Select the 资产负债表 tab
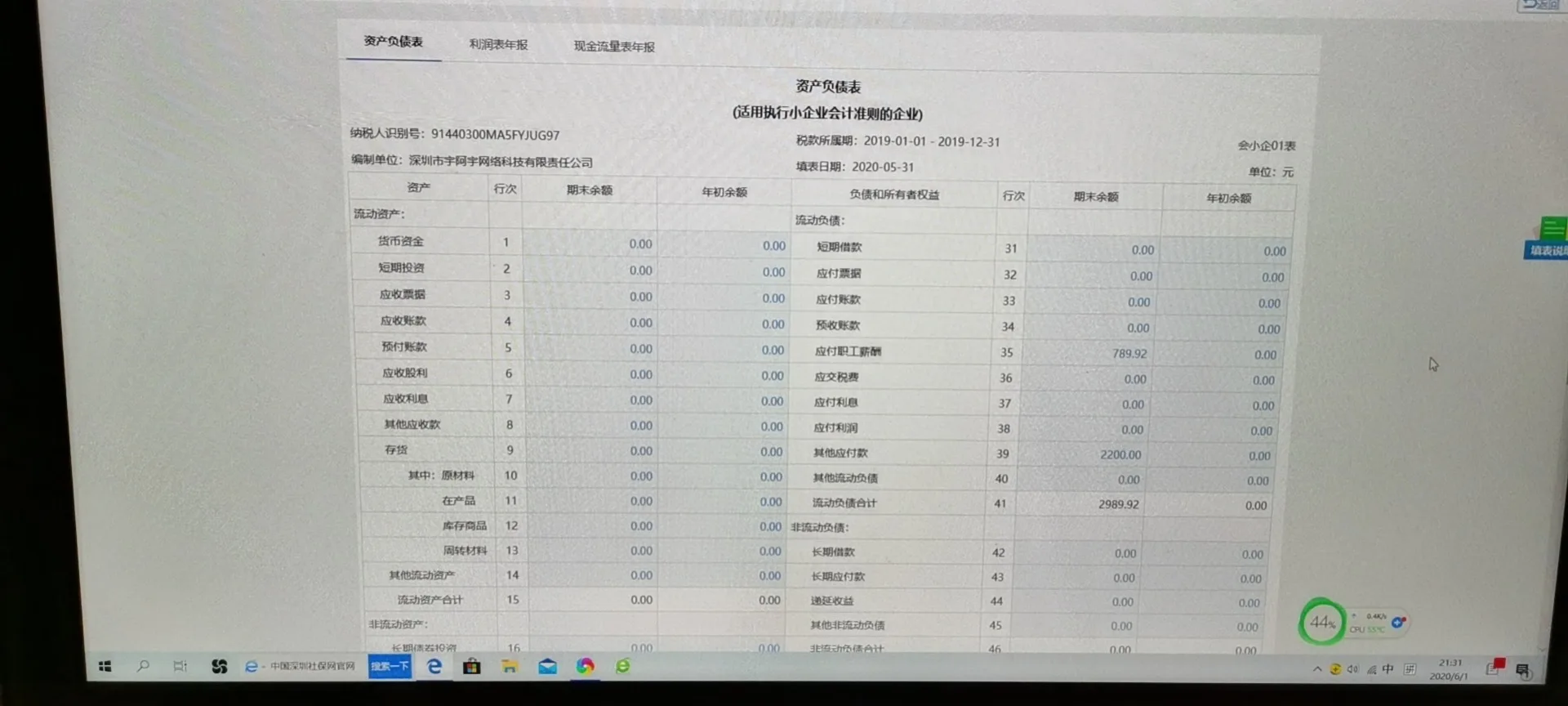This screenshot has width=1568, height=706. coord(393,42)
